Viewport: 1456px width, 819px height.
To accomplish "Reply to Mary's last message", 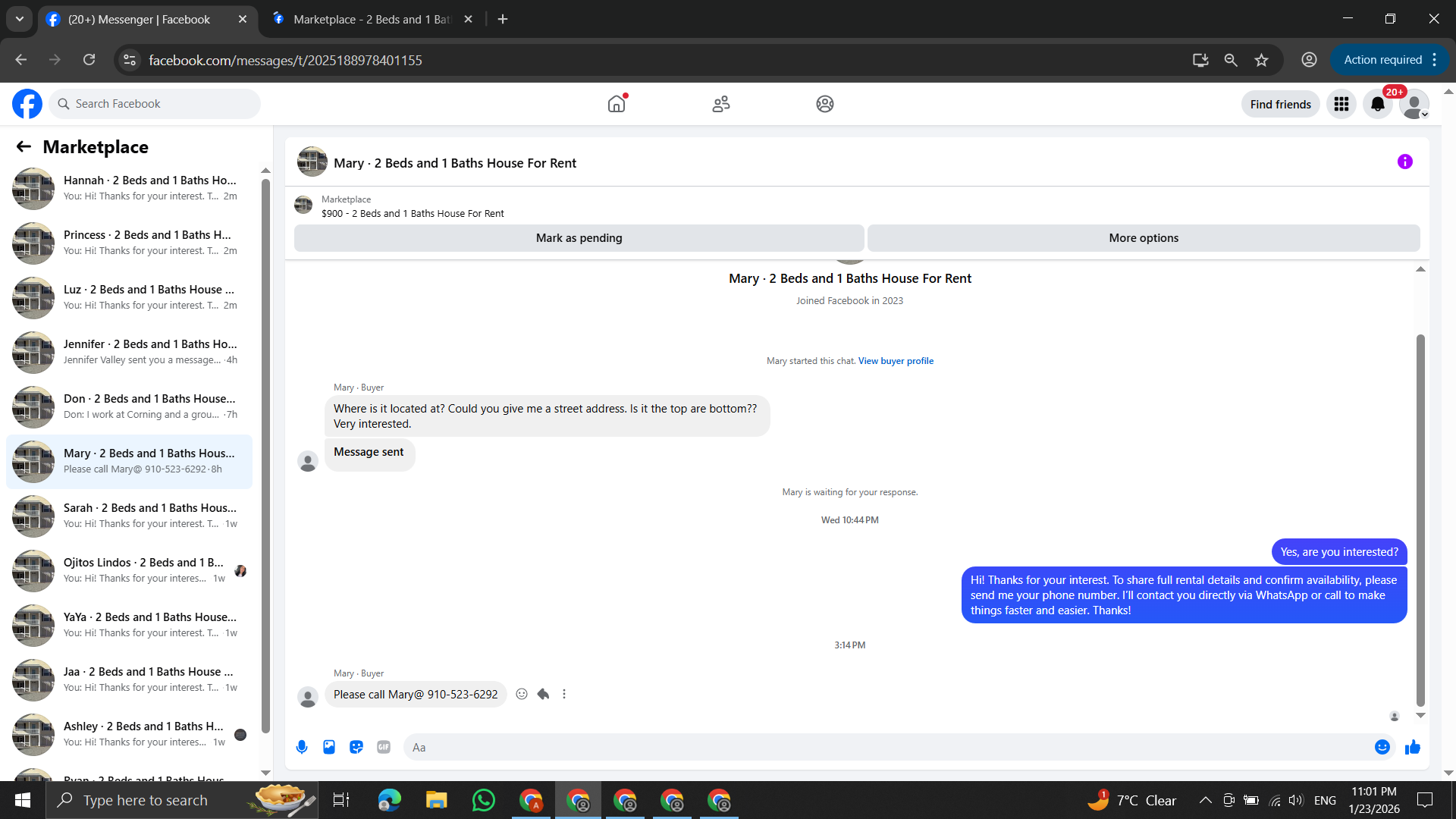I will (x=543, y=694).
